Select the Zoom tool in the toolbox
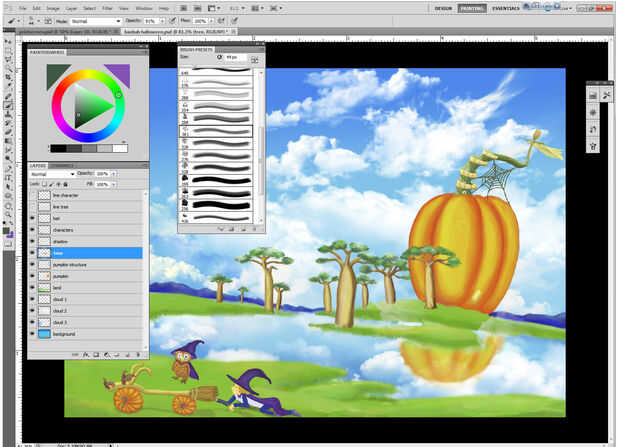The height and width of the screenshot is (447, 620). coord(8,214)
